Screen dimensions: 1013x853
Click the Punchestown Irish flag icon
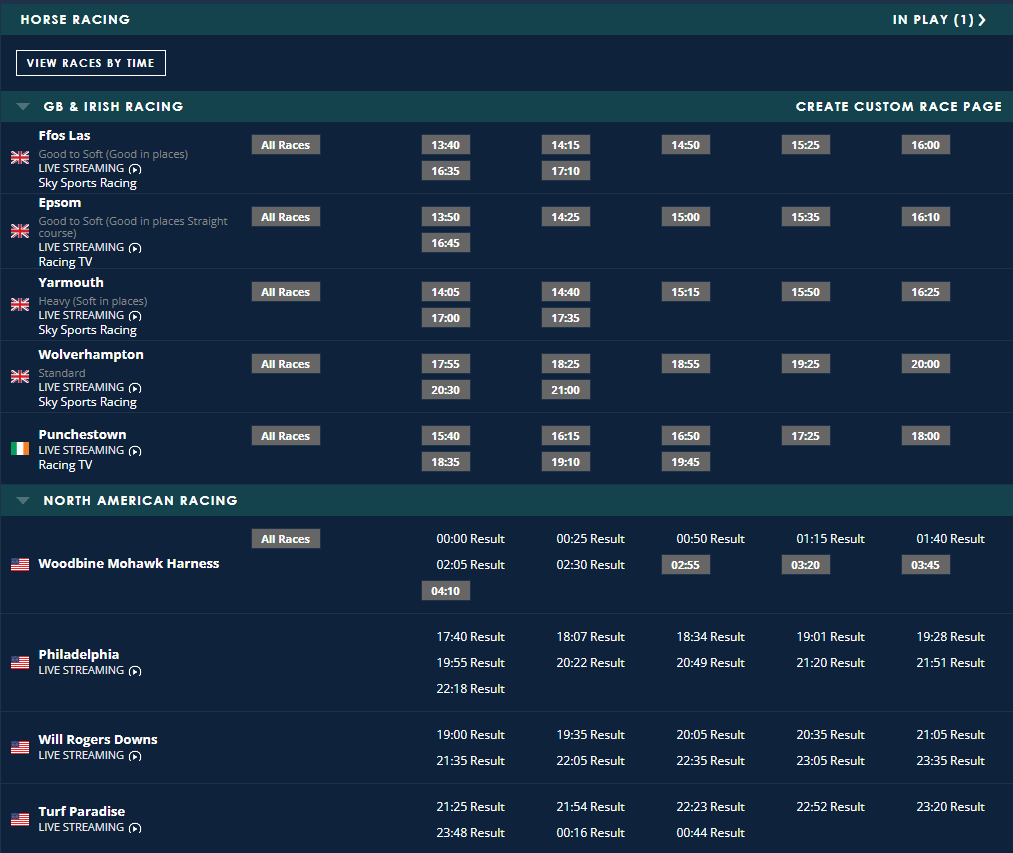[x=20, y=449]
